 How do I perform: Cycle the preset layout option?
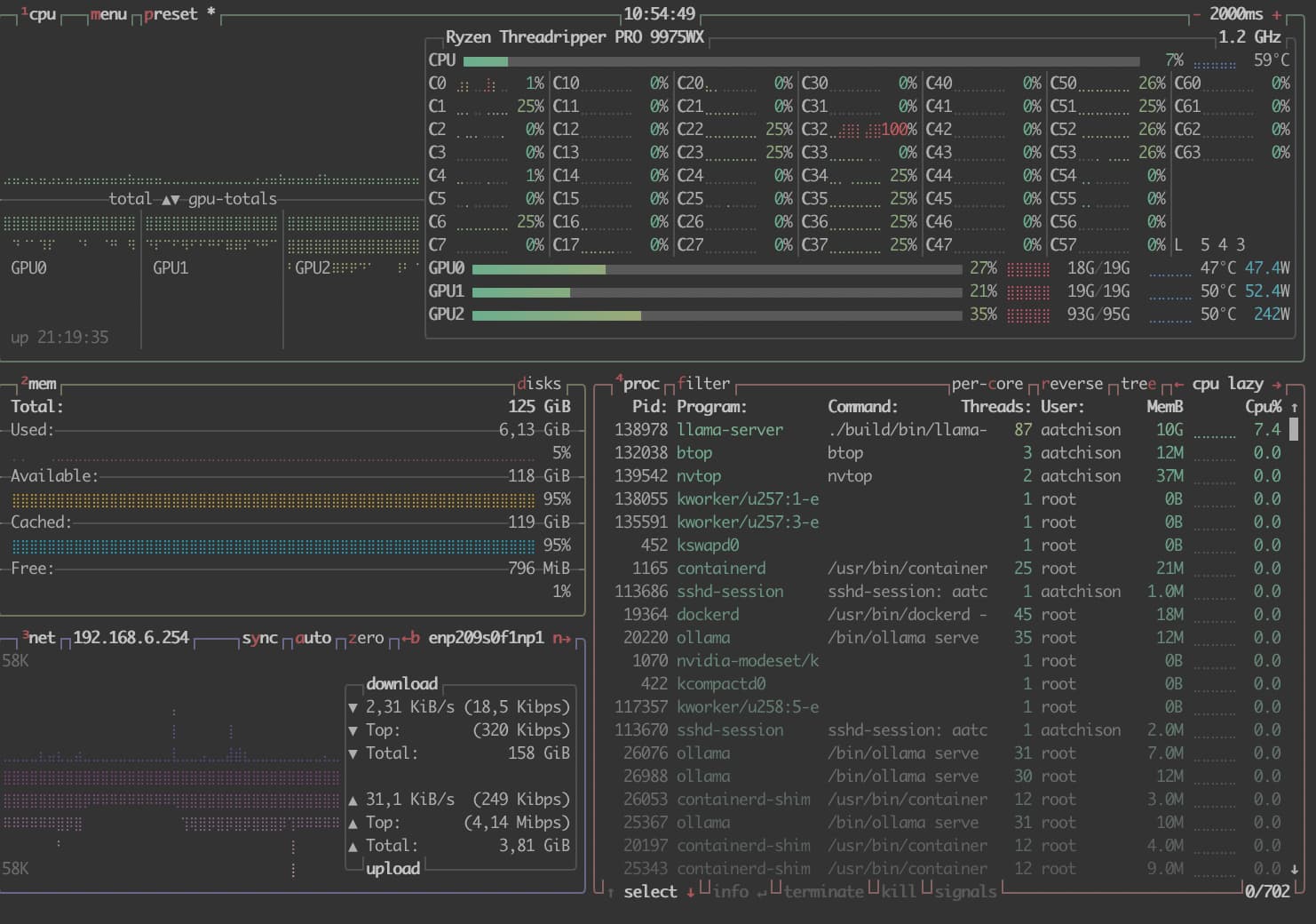click(170, 14)
